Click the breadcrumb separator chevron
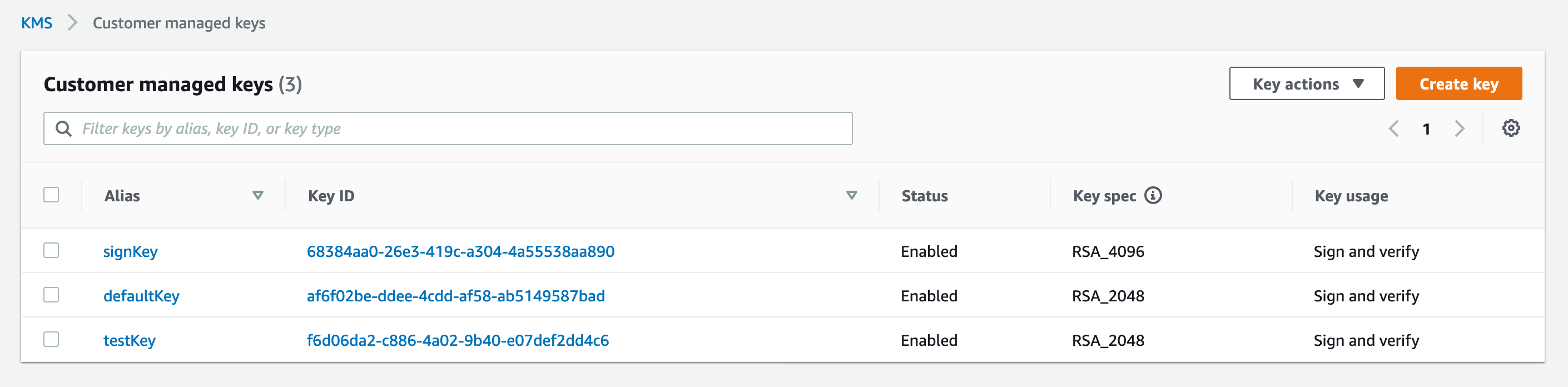The width and height of the screenshot is (1568, 387). tap(72, 23)
